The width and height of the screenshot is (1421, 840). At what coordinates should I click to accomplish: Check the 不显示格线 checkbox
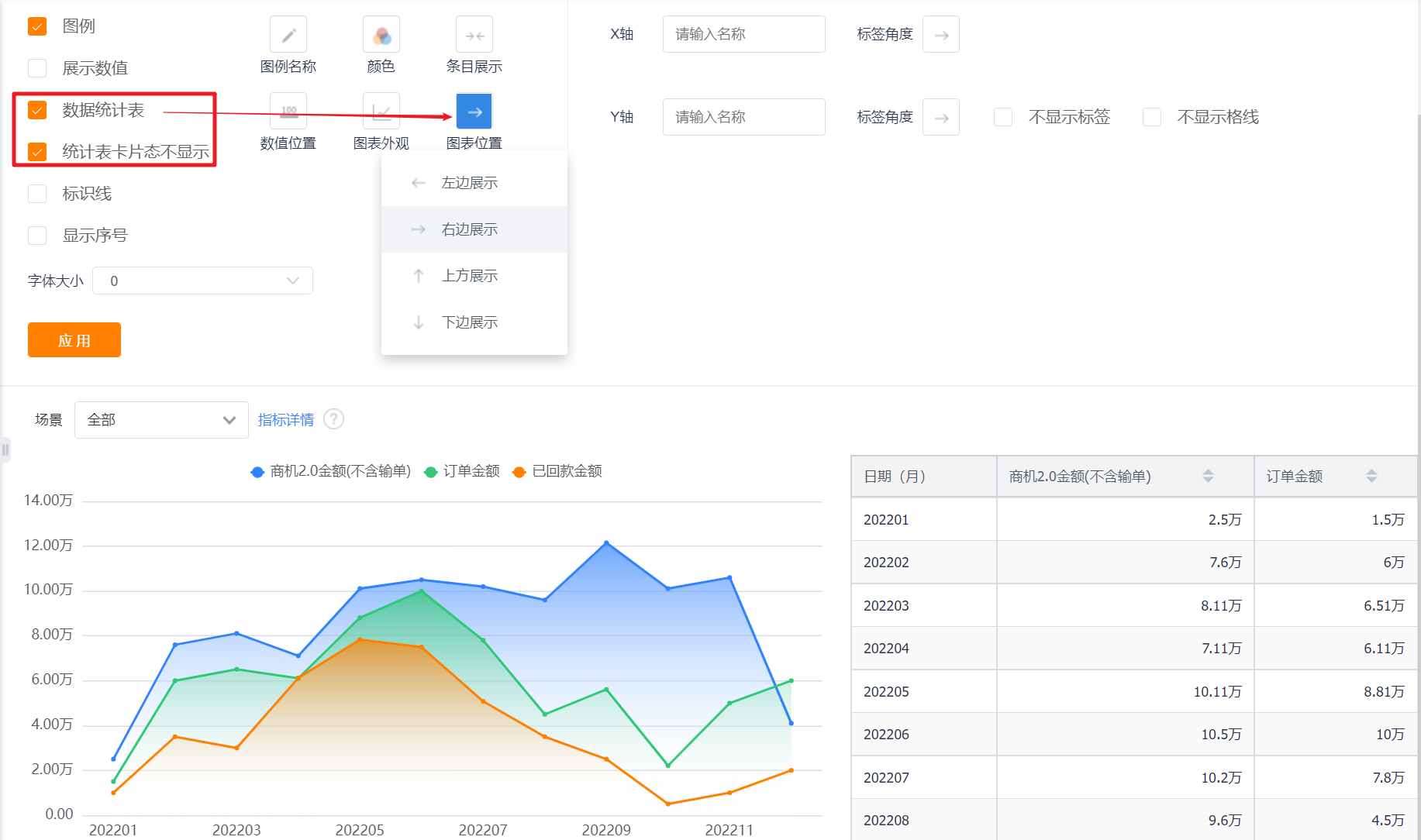pyautogui.click(x=1152, y=117)
